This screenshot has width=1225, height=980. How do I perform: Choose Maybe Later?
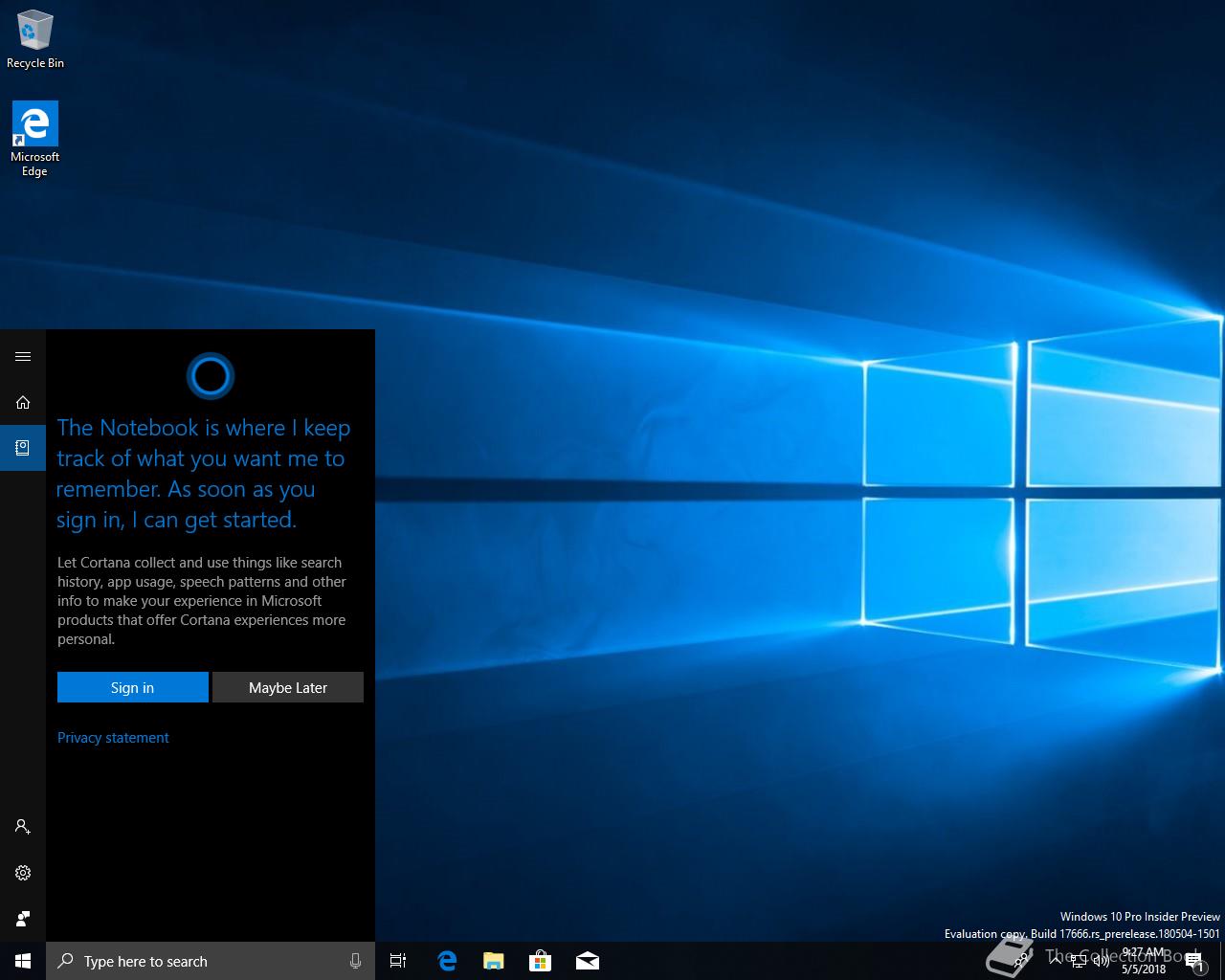pyautogui.click(x=287, y=687)
